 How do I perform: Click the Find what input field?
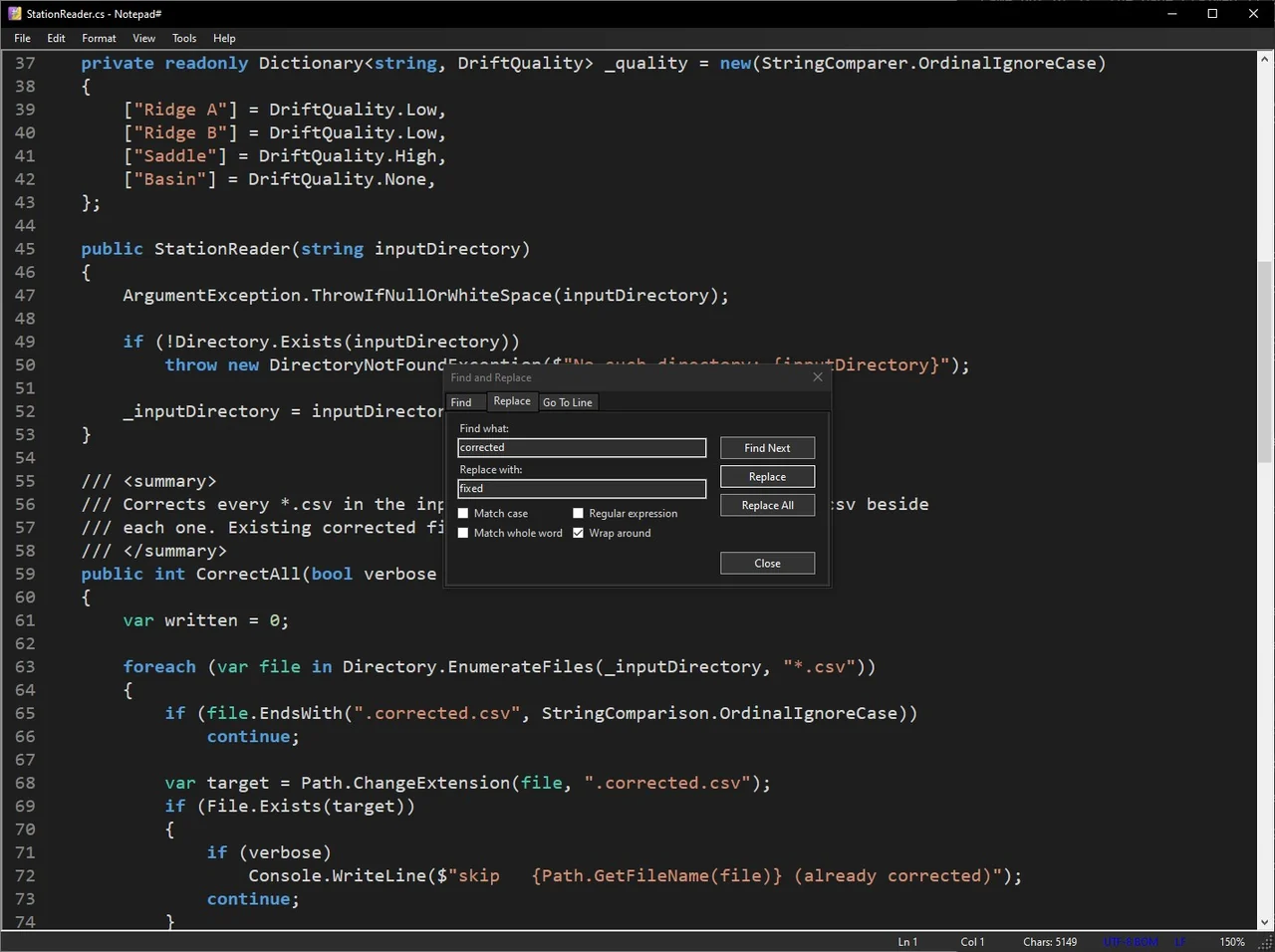[x=582, y=448]
